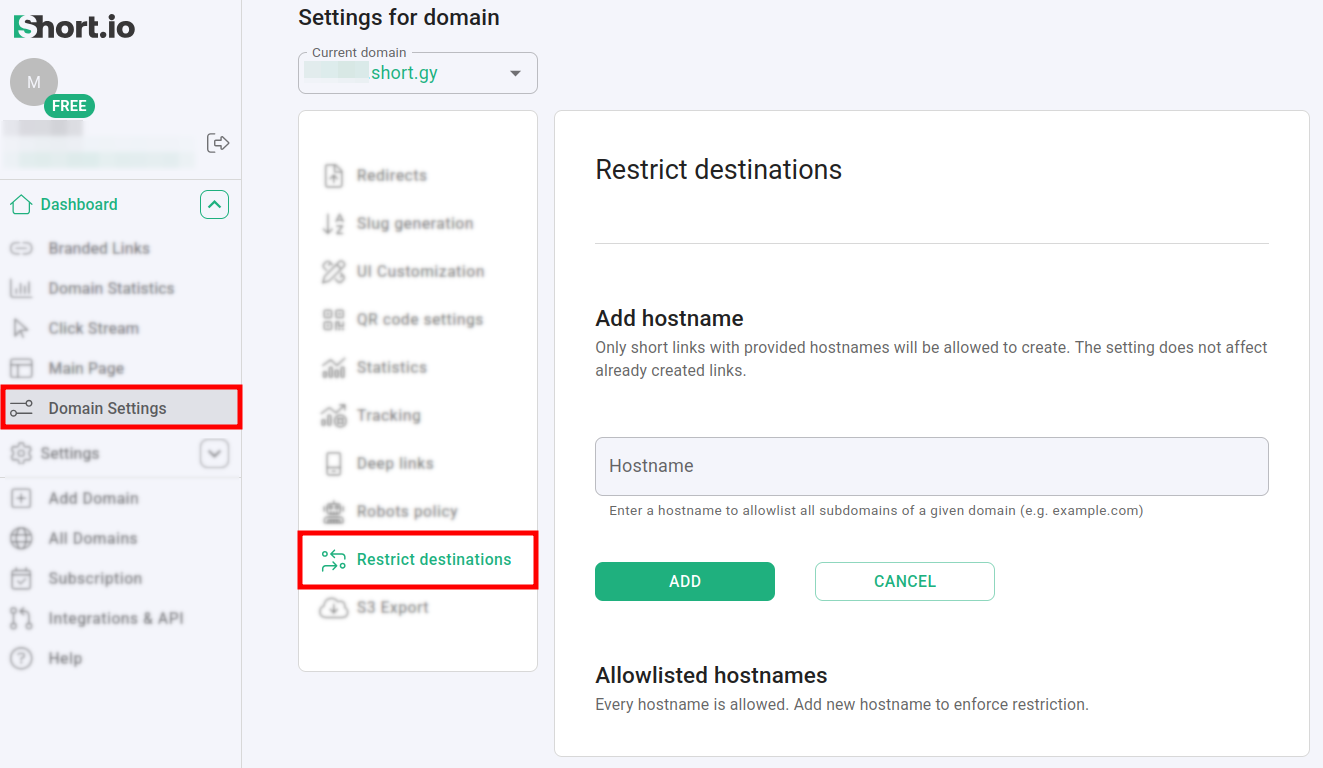
Task: Click the S3 Export cloud icon
Action: pyautogui.click(x=333, y=608)
